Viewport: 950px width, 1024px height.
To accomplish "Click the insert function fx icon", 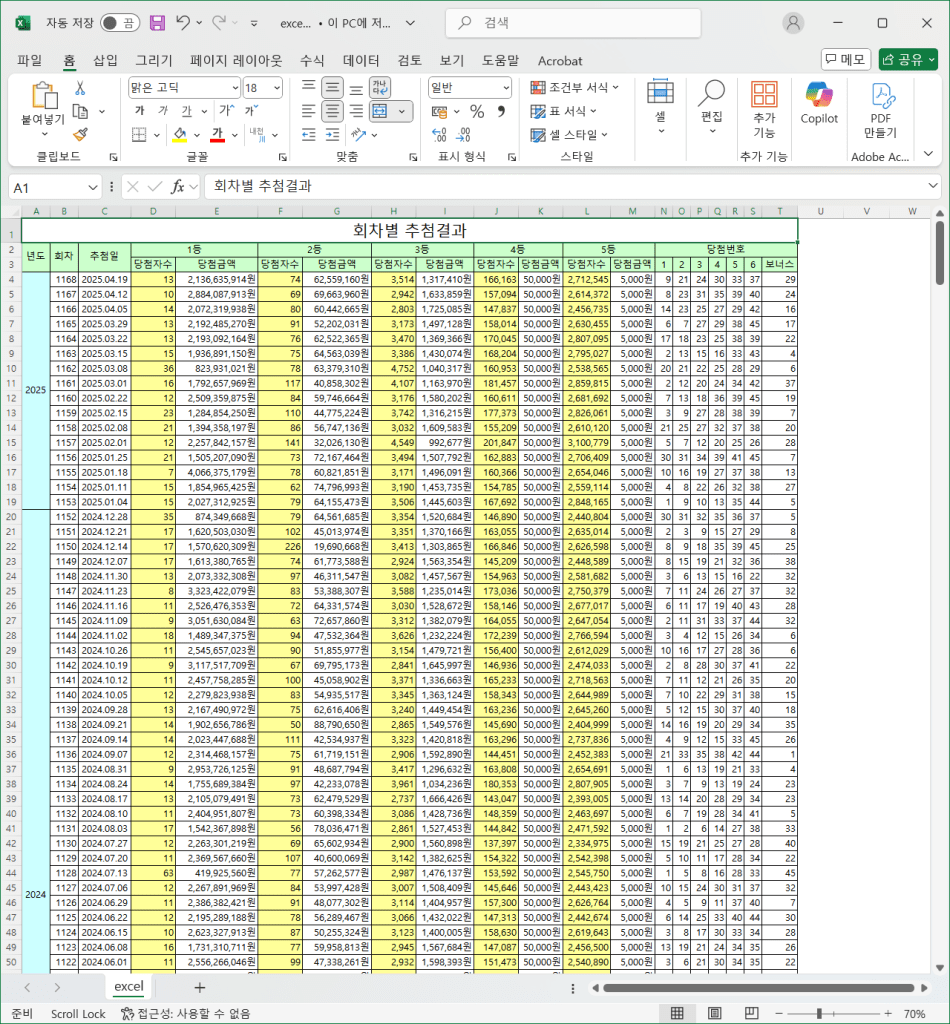I will click(x=178, y=187).
